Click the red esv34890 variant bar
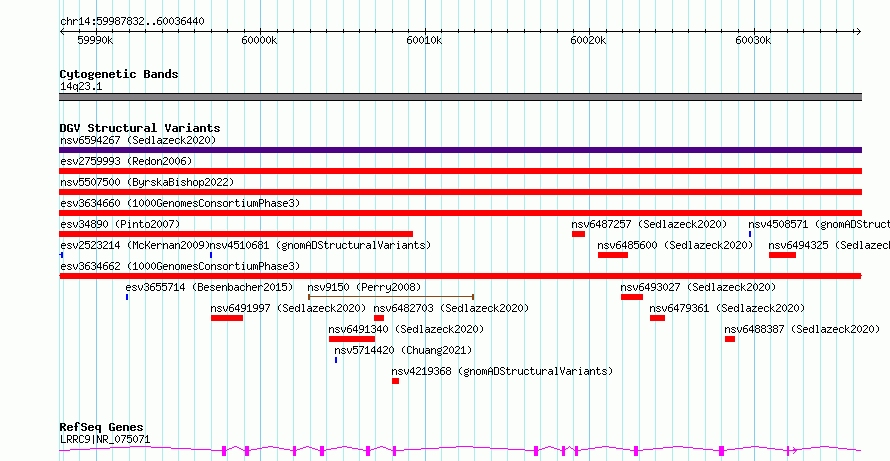Viewport: 890px width, 461px height. click(236, 234)
